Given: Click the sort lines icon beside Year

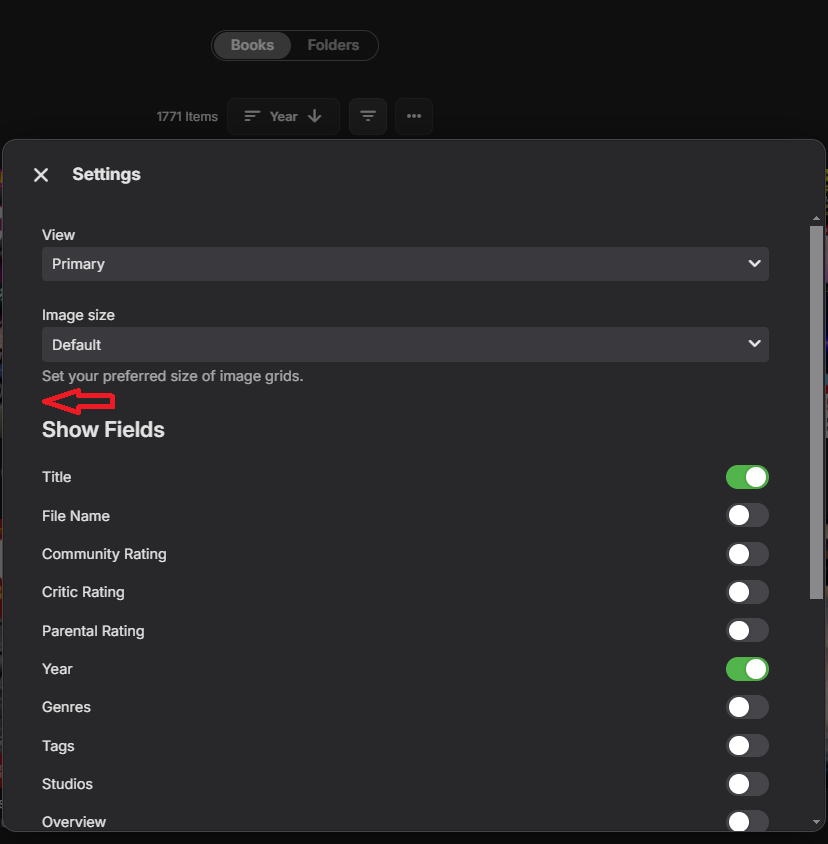Looking at the screenshot, I should [x=252, y=116].
